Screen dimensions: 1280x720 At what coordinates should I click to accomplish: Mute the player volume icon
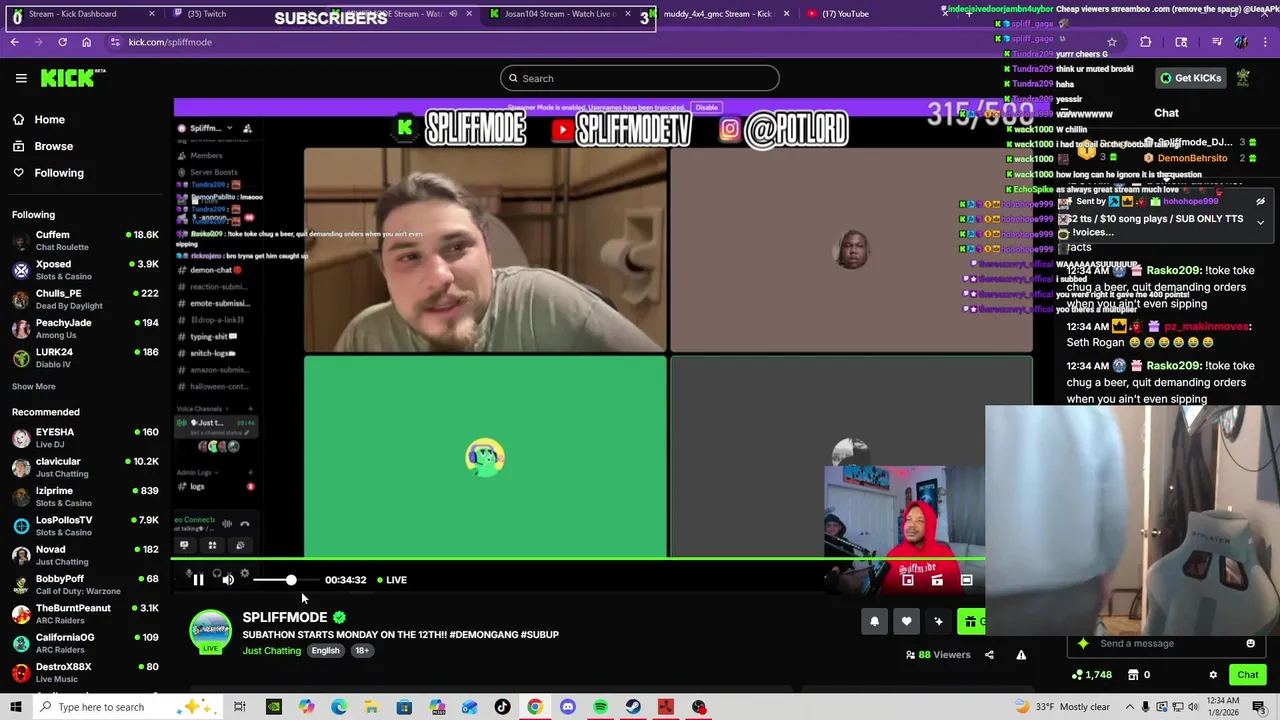click(x=228, y=580)
